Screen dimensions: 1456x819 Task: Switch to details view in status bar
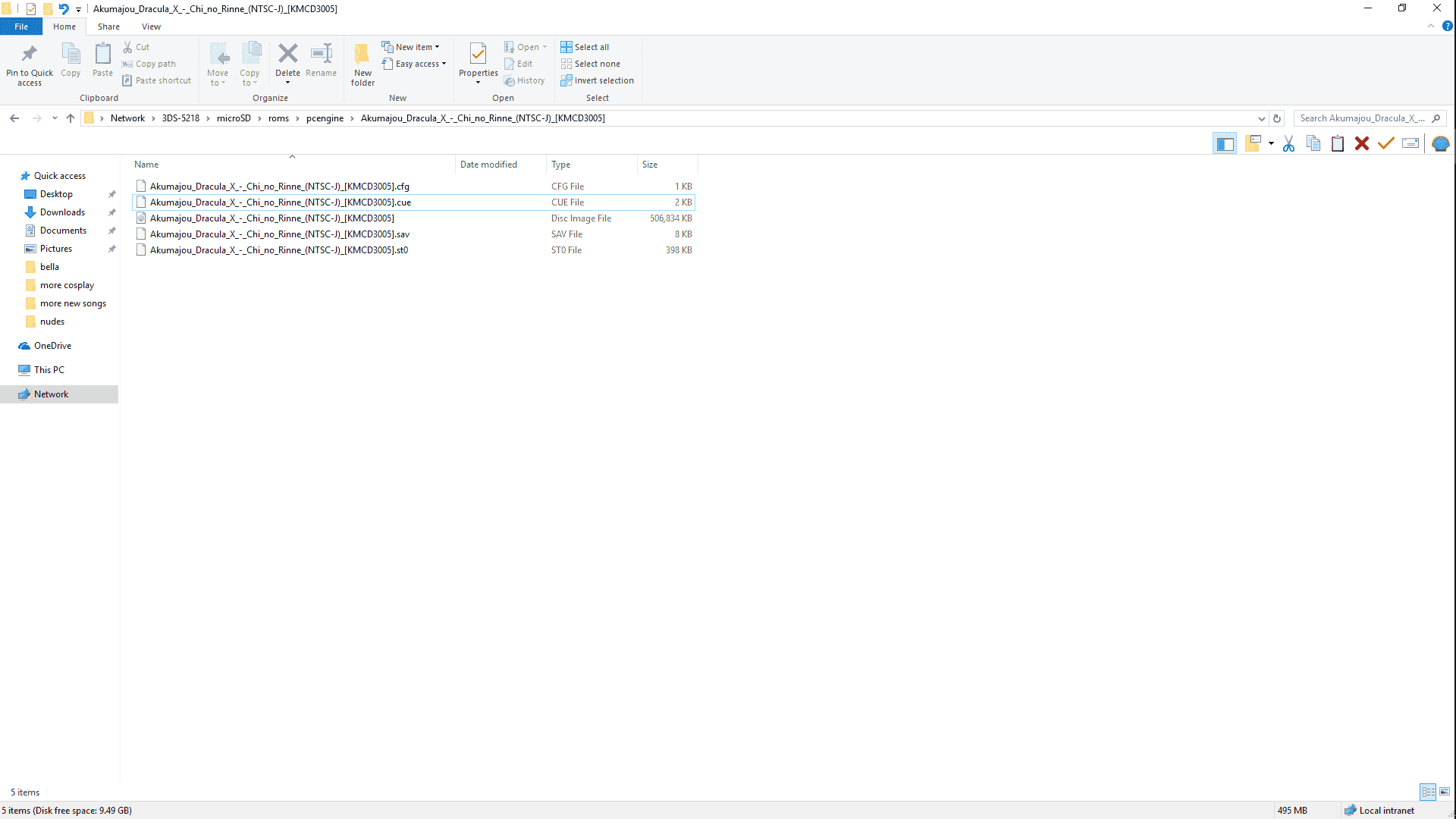point(1428,792)
